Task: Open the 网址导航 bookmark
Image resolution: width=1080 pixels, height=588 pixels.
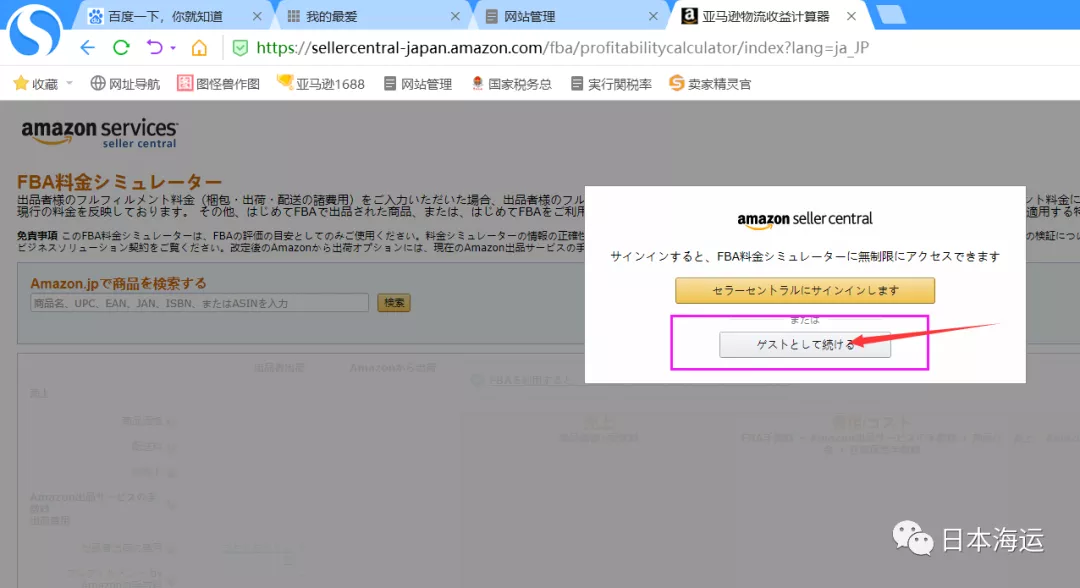Action: coord(125,84)
